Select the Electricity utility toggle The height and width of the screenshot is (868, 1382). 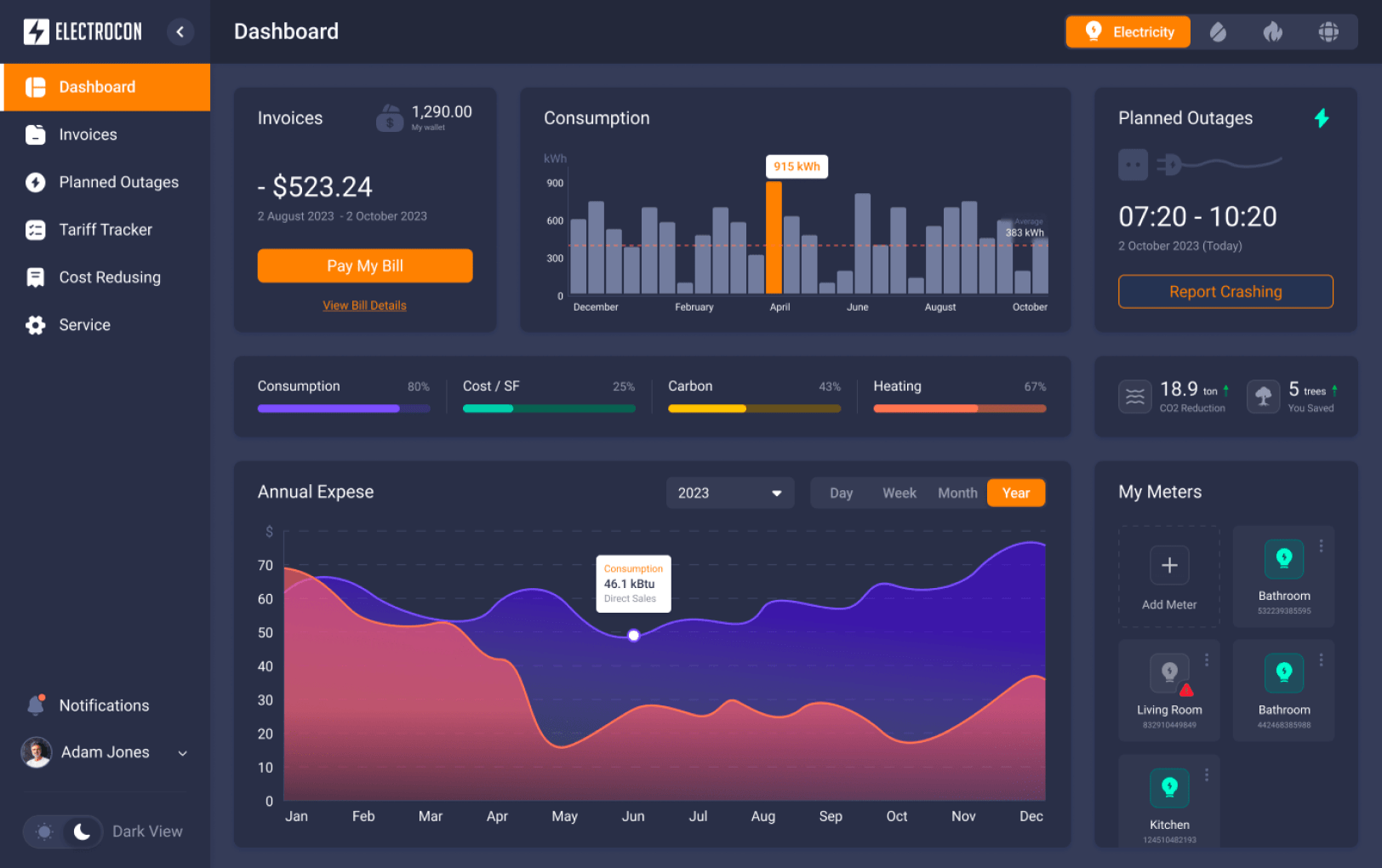tap(1128, 31)
